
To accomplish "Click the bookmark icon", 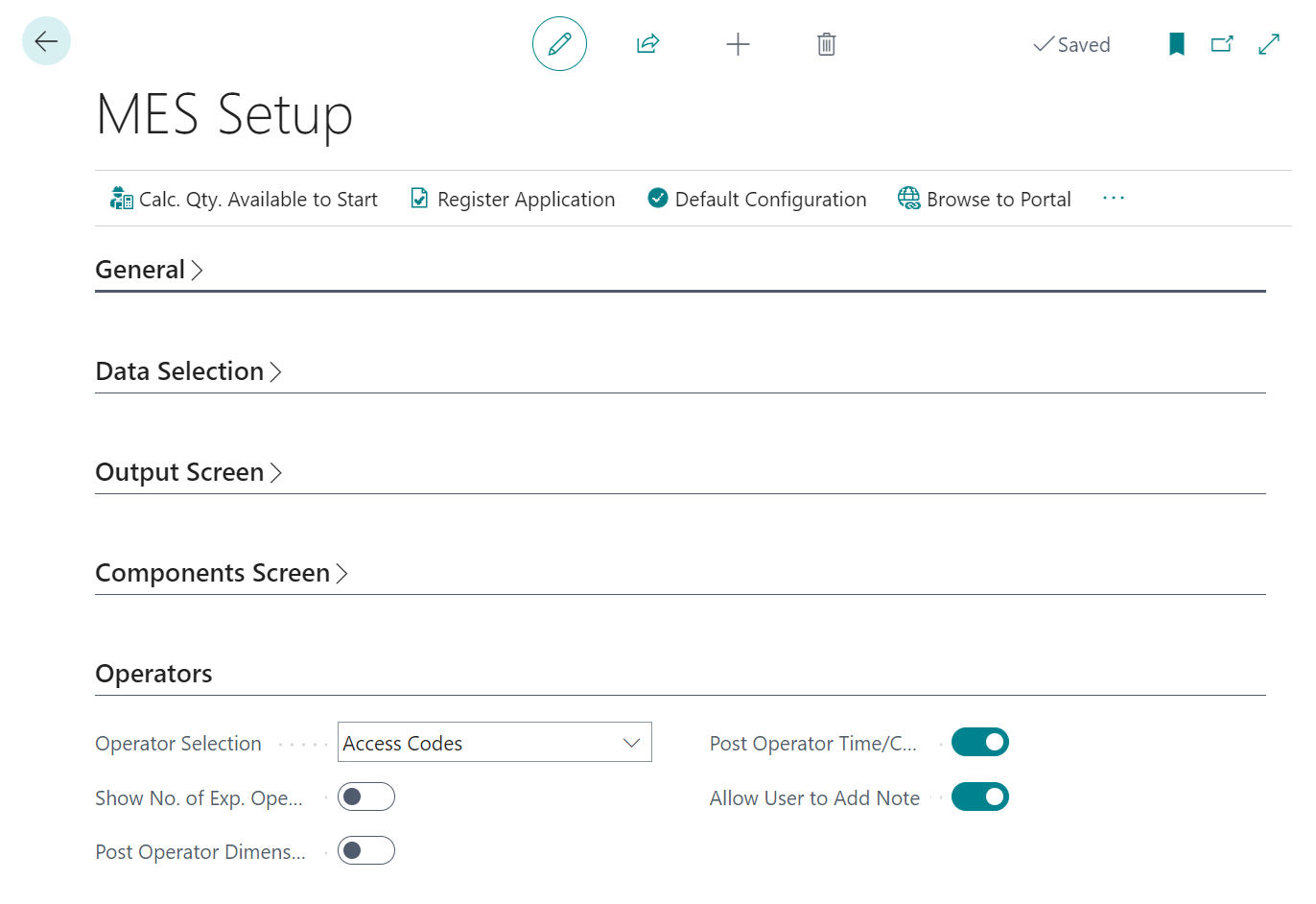I will click(x=1176, y=44).
